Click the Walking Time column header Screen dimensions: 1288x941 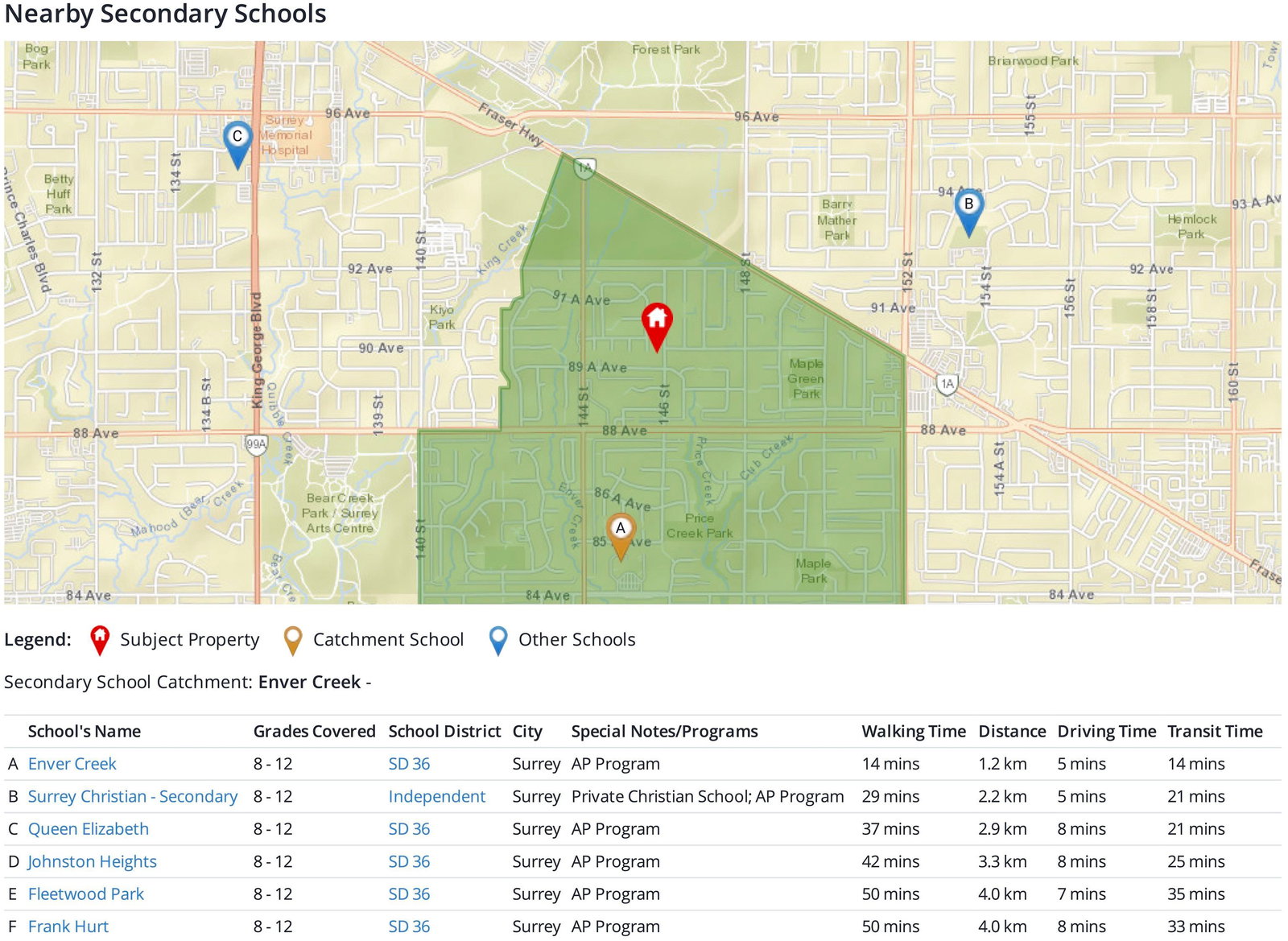coord(914,732)
